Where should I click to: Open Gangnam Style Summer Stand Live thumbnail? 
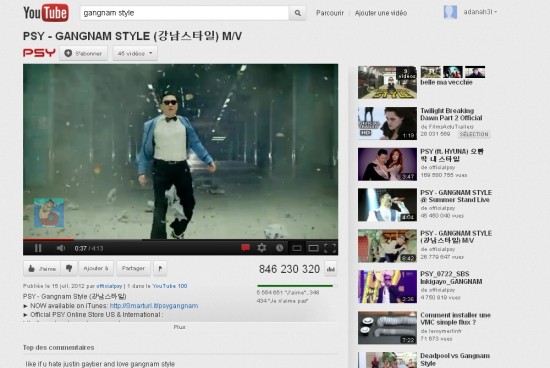[x=387, y=205]
